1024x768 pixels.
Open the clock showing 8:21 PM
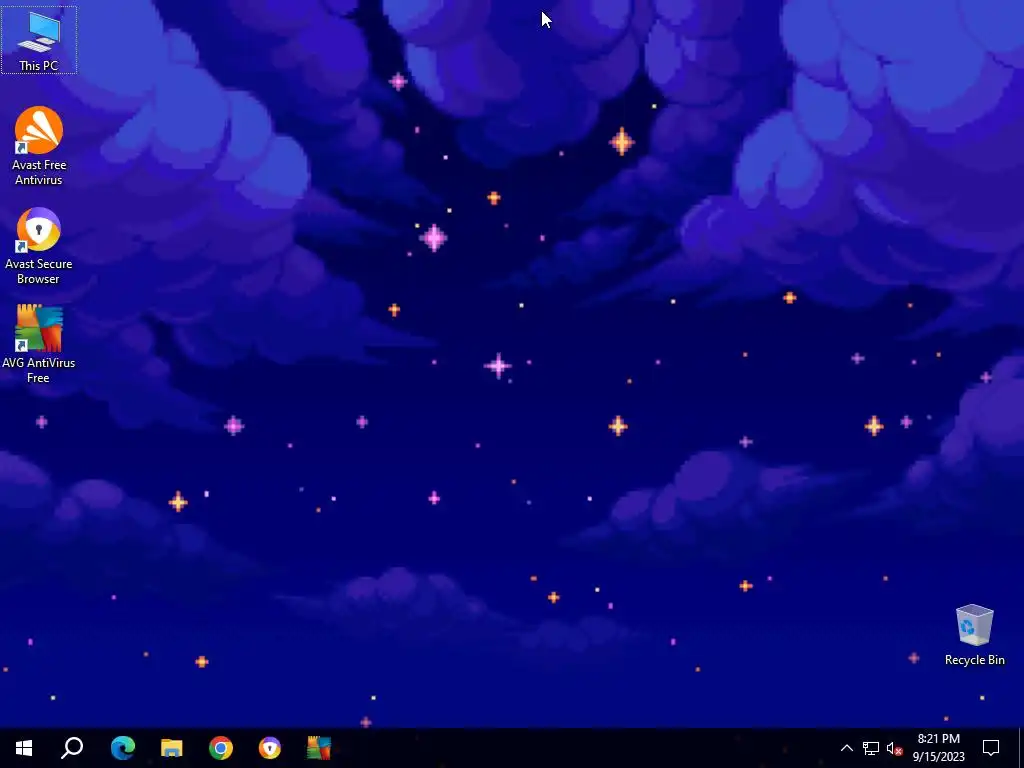pos(938,748)
